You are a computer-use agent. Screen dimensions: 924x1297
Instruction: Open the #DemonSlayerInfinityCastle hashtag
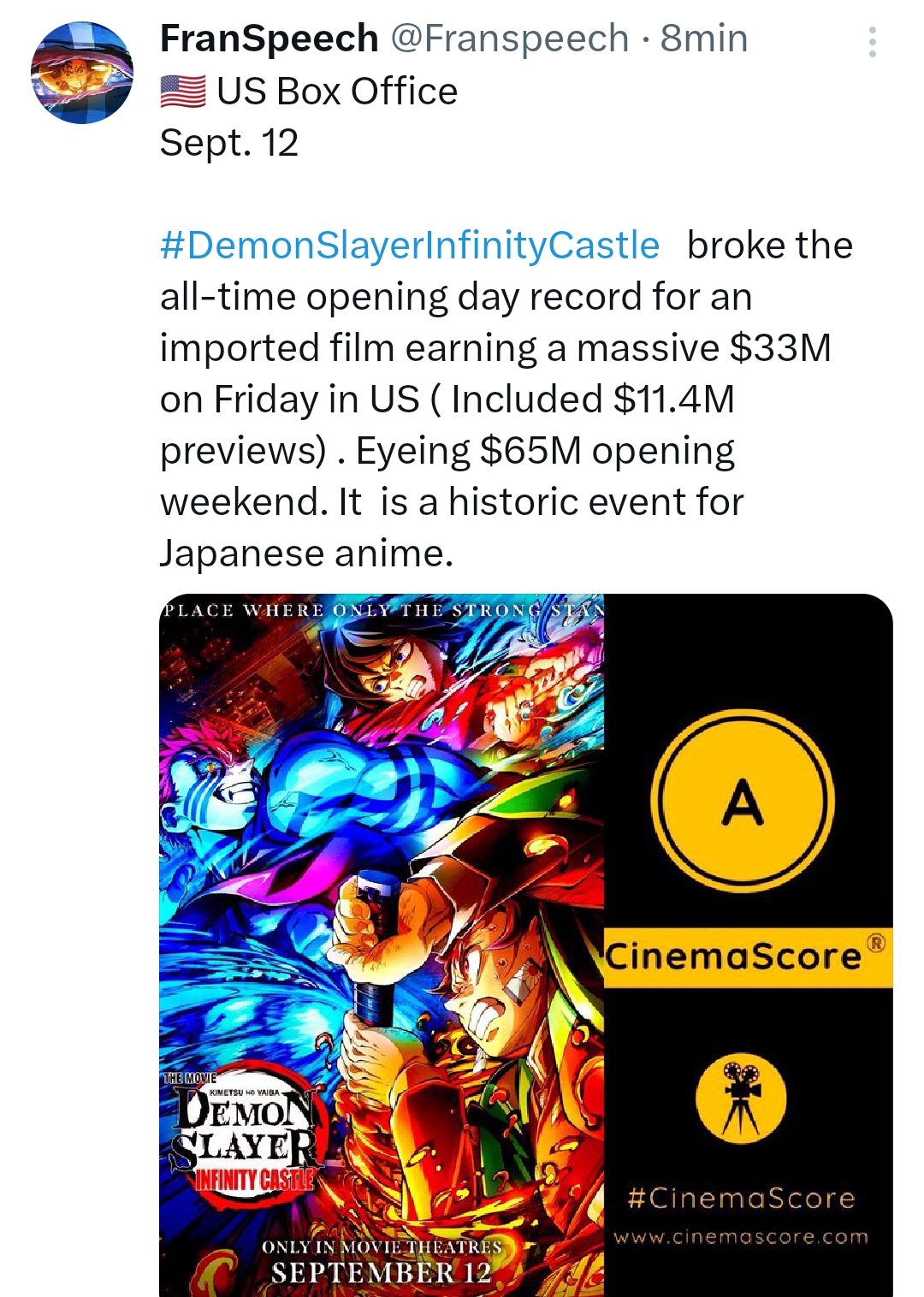[410, 246]
